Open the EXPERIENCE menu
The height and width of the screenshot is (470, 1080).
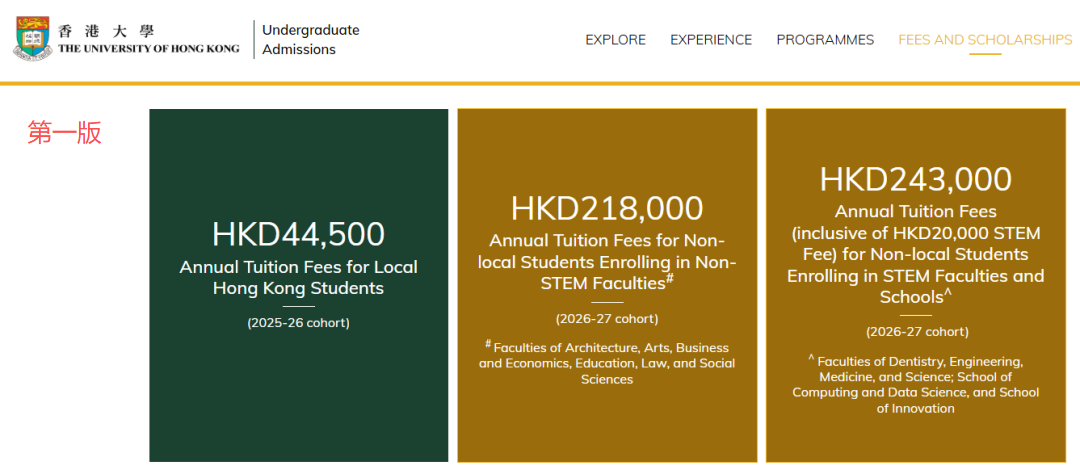click(x=711, y=40)
